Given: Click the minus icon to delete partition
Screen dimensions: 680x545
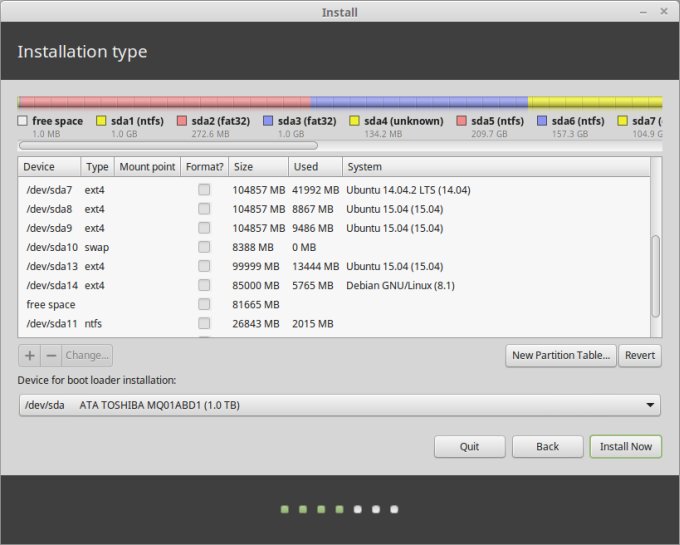Looking at the screenshot, I should click(x=51, y=356).
